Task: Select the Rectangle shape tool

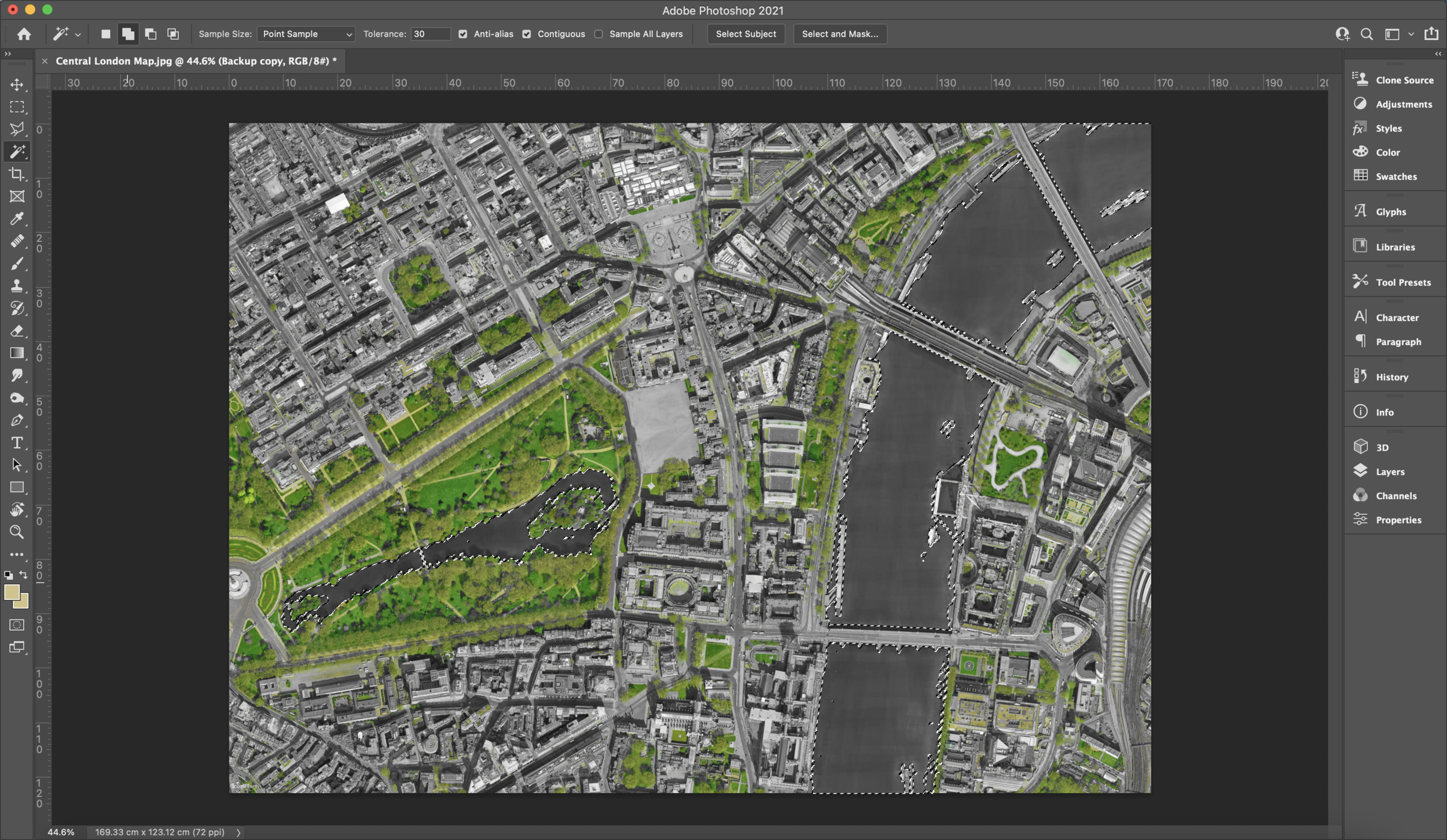Action: pyautogui.click(x=17, y=488)
